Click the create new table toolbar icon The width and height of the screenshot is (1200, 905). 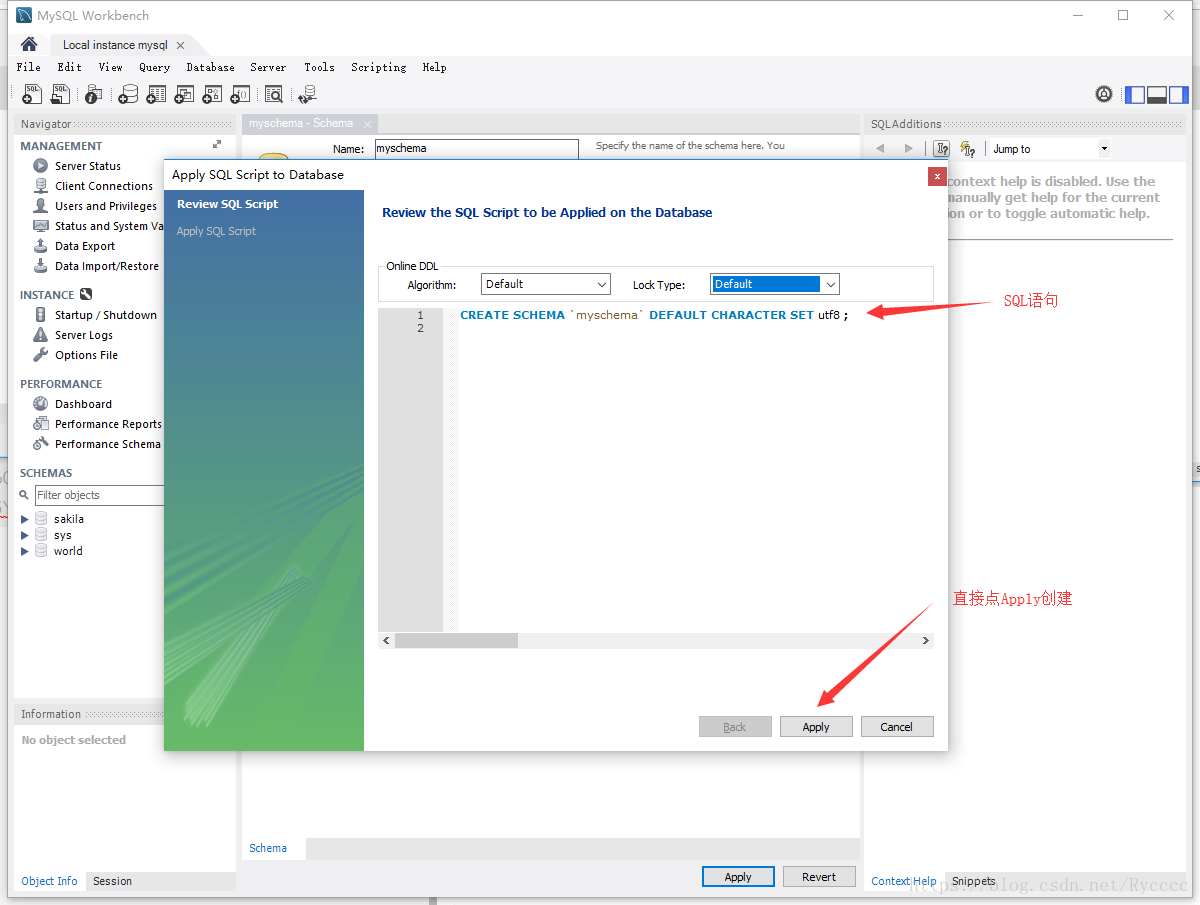coord(156,94)
